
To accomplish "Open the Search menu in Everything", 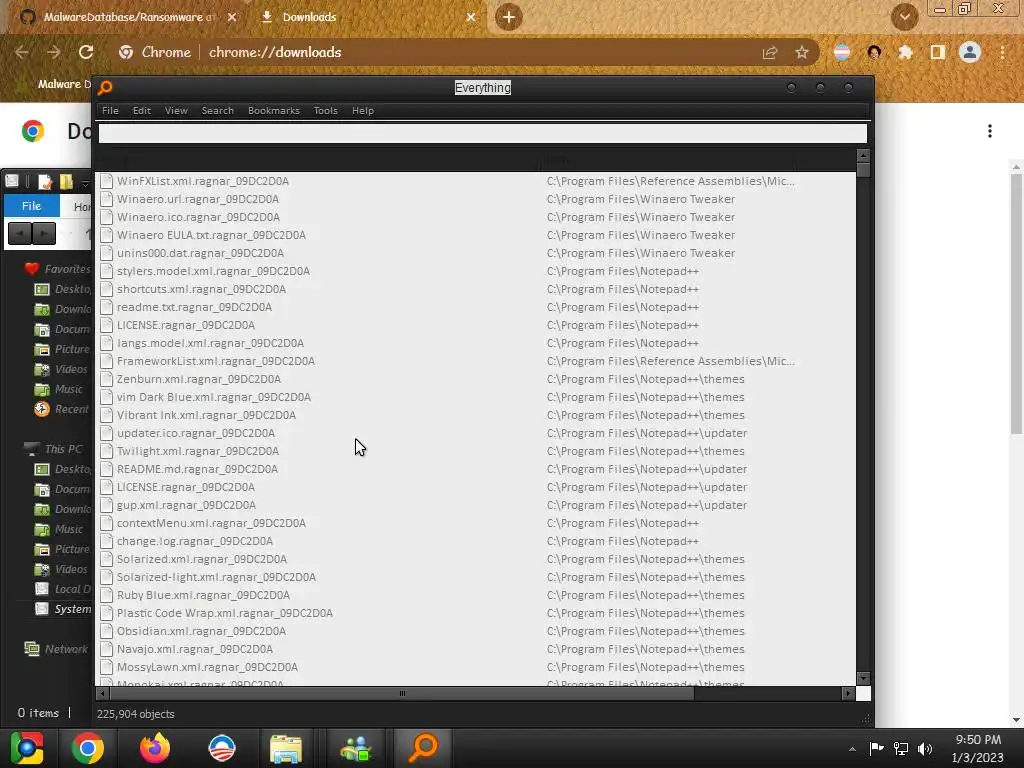I will coord(217,110).
